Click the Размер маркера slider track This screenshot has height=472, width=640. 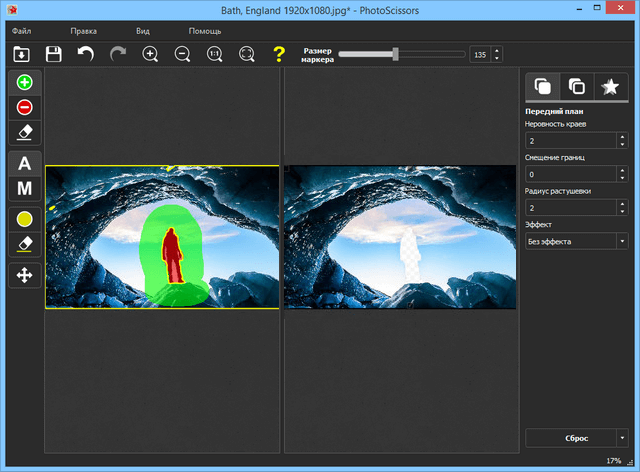point(430,53)
